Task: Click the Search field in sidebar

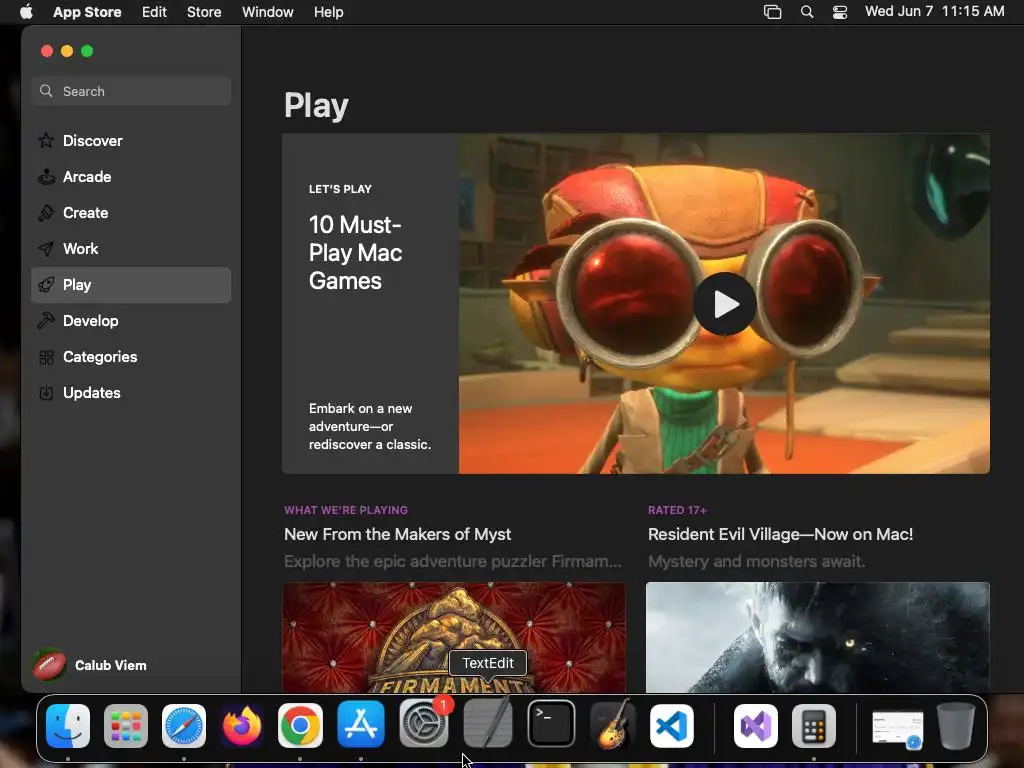Action: (131, 91)
